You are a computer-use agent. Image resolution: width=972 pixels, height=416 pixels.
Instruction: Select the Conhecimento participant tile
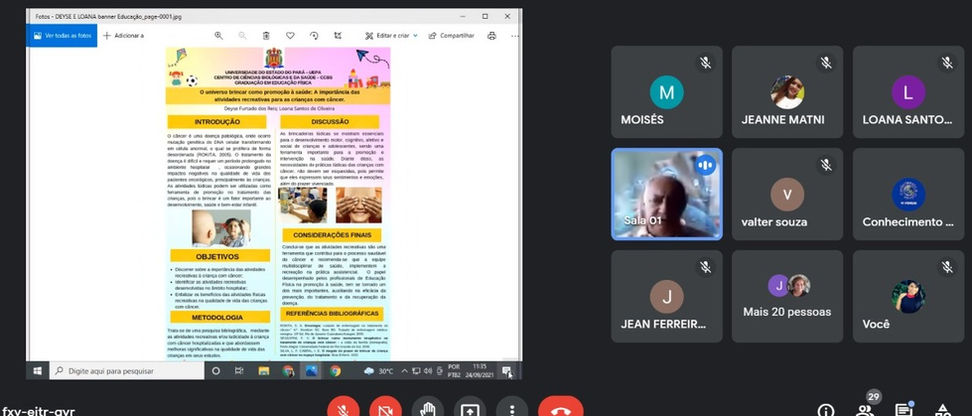click(908, 194)
